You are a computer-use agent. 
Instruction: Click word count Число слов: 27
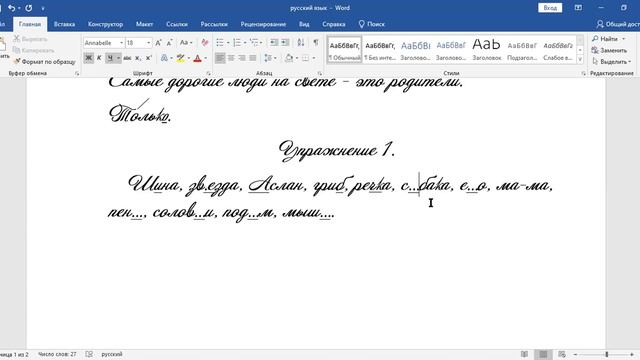click(57, 354)
